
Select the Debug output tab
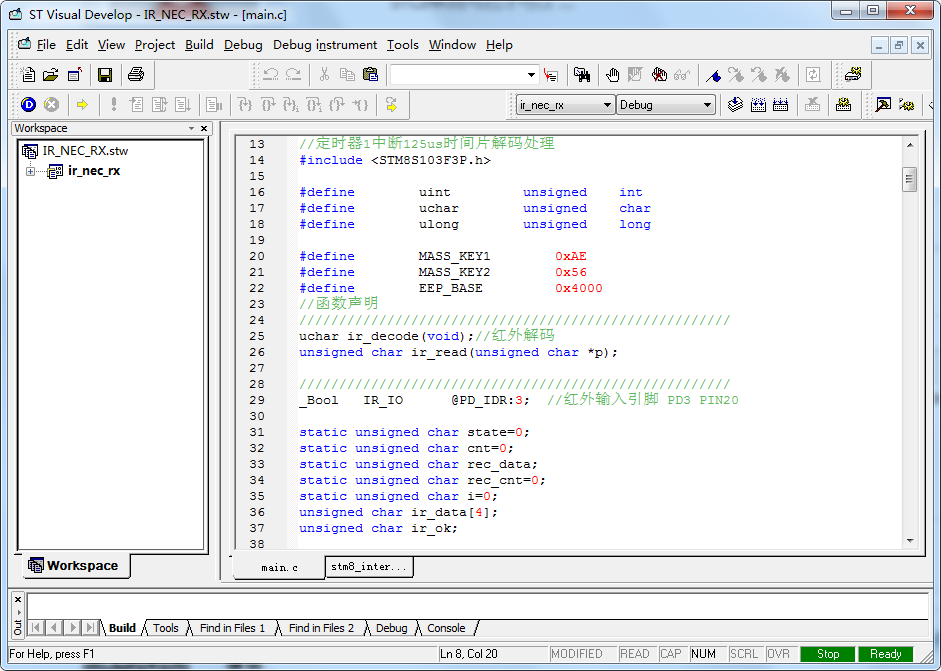[x=391, y=628]
